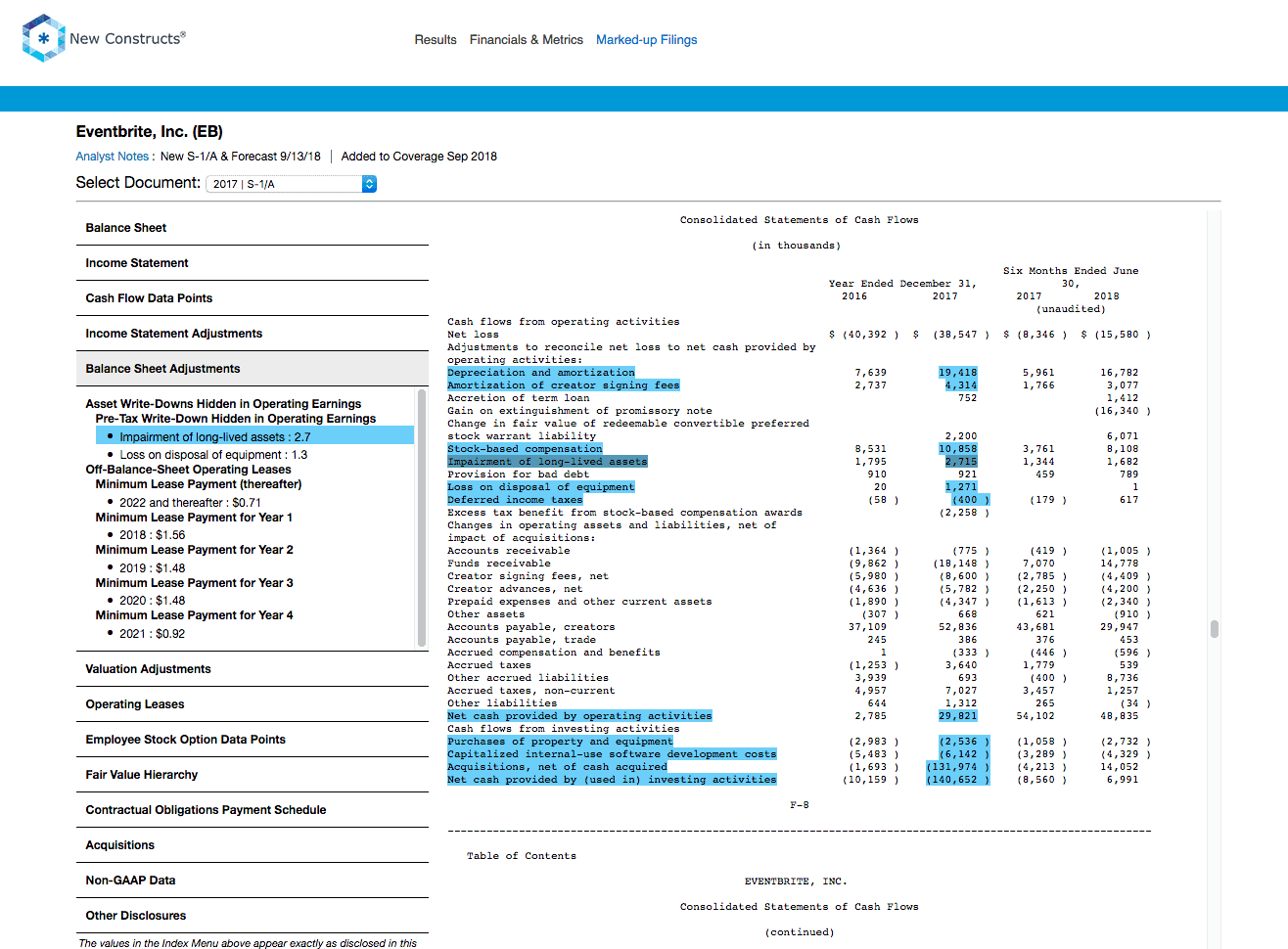
Task: Click the filing document scrollbar thumb
Action: [1215, 628]
